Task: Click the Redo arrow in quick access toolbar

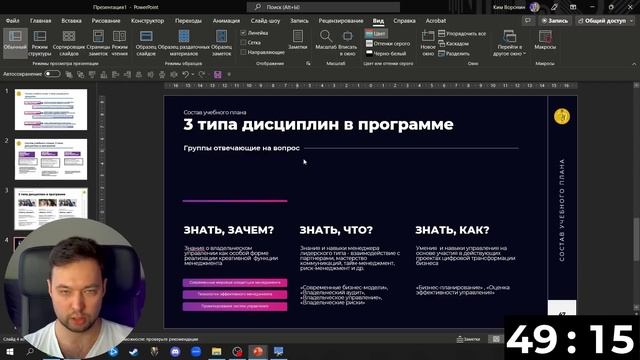Action: [202, 74]
